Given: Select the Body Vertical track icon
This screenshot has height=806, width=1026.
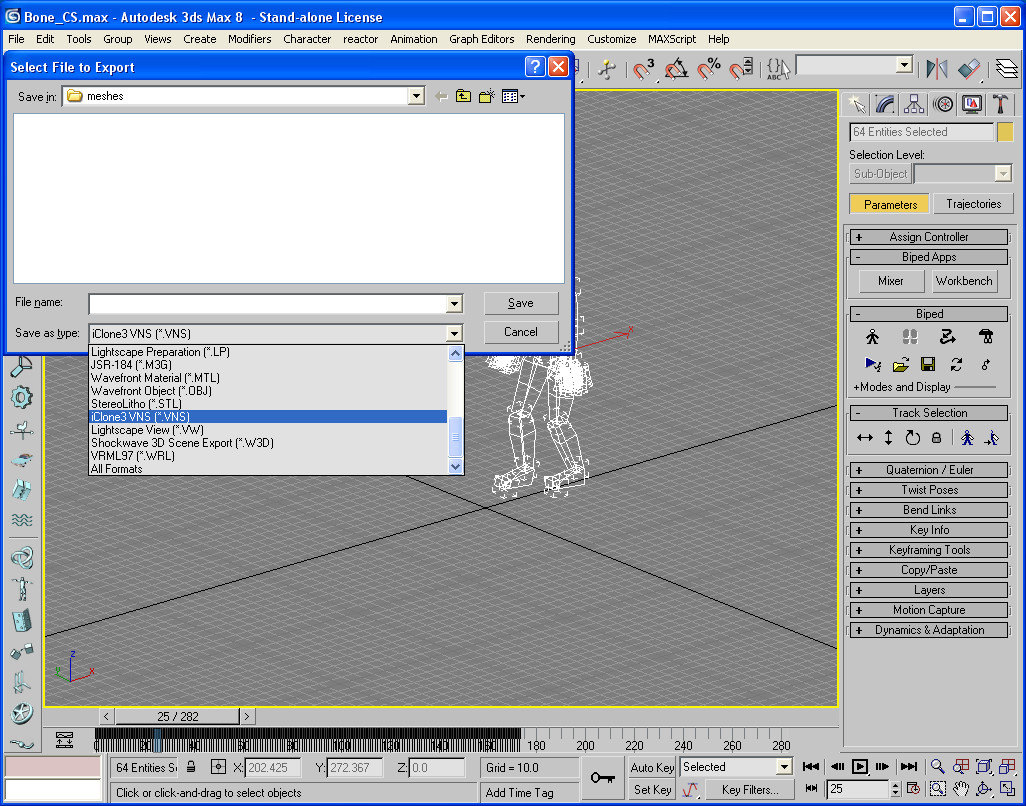Looking at the screenshot, I should [888, 438].
